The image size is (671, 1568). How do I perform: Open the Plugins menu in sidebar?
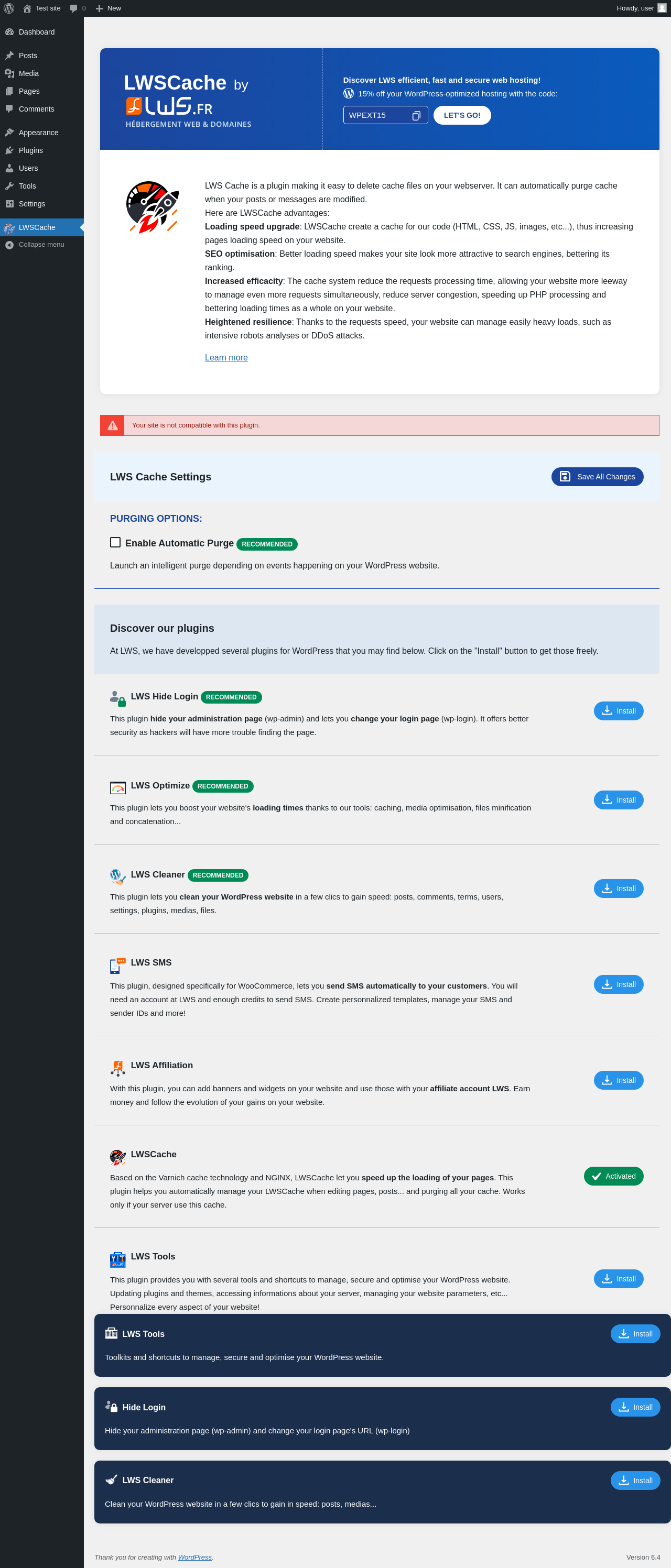pyautogui.click(x=30, y=150)
